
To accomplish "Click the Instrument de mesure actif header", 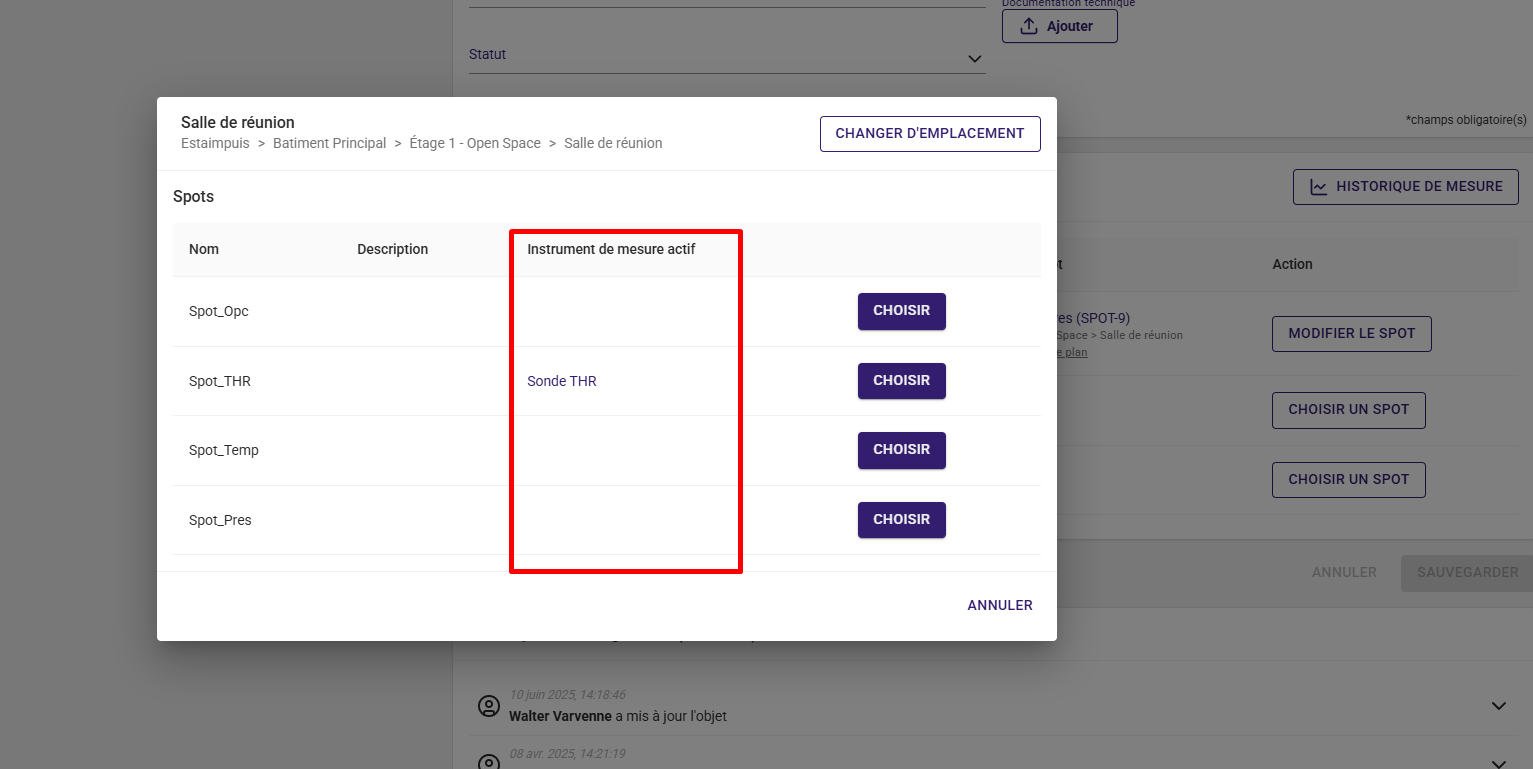I will pos(611,249).
